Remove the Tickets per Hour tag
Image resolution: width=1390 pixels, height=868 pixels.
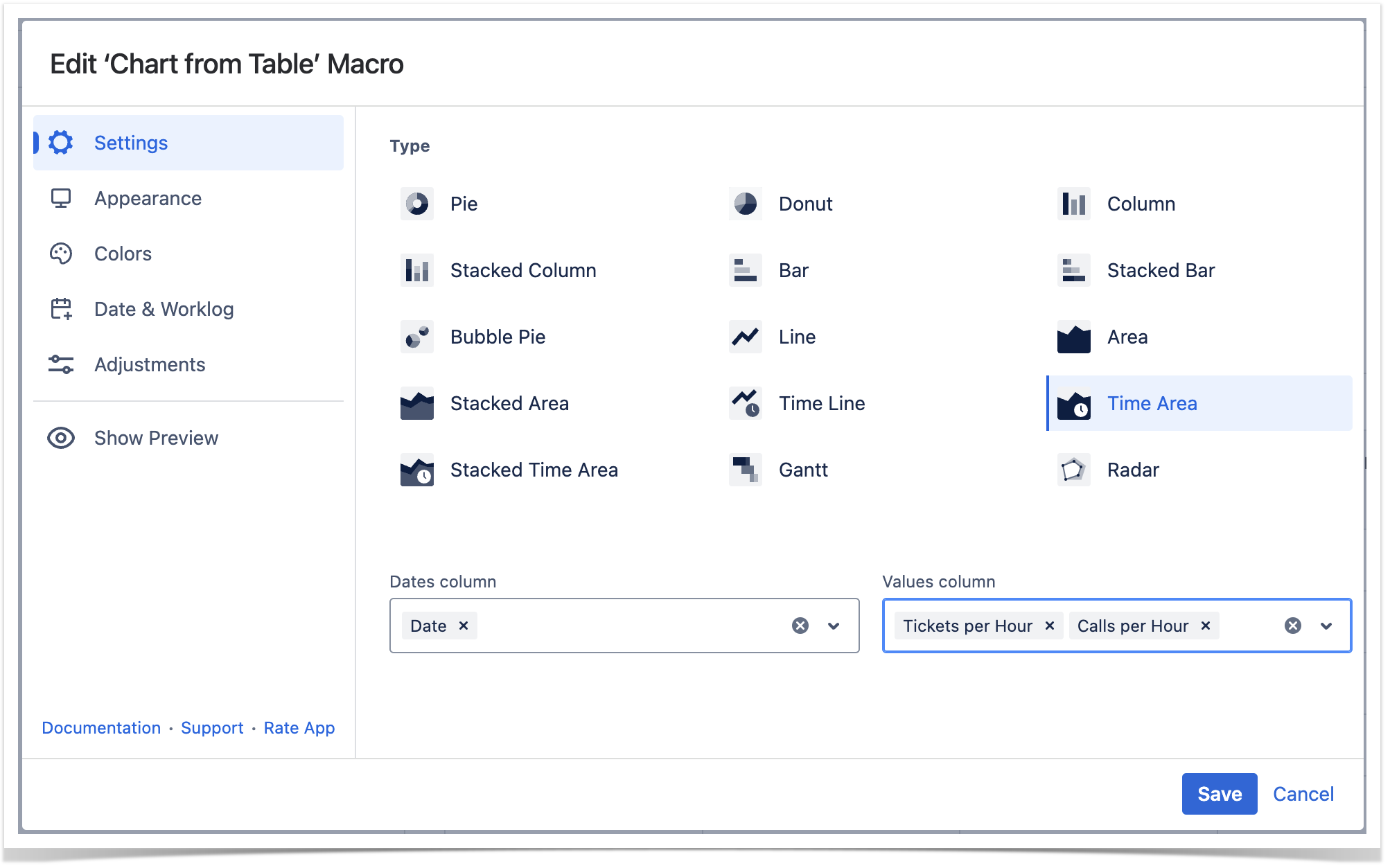point(1050,626)
